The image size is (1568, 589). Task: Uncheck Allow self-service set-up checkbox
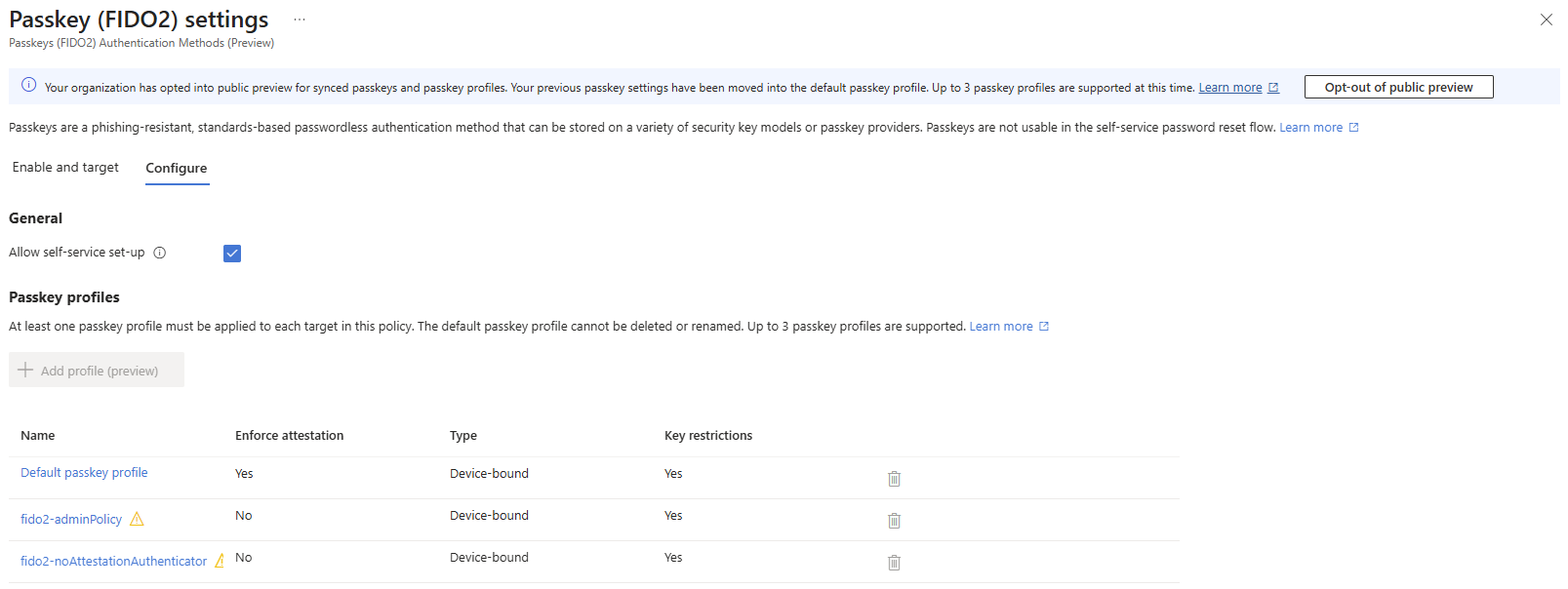click(232, 254)
